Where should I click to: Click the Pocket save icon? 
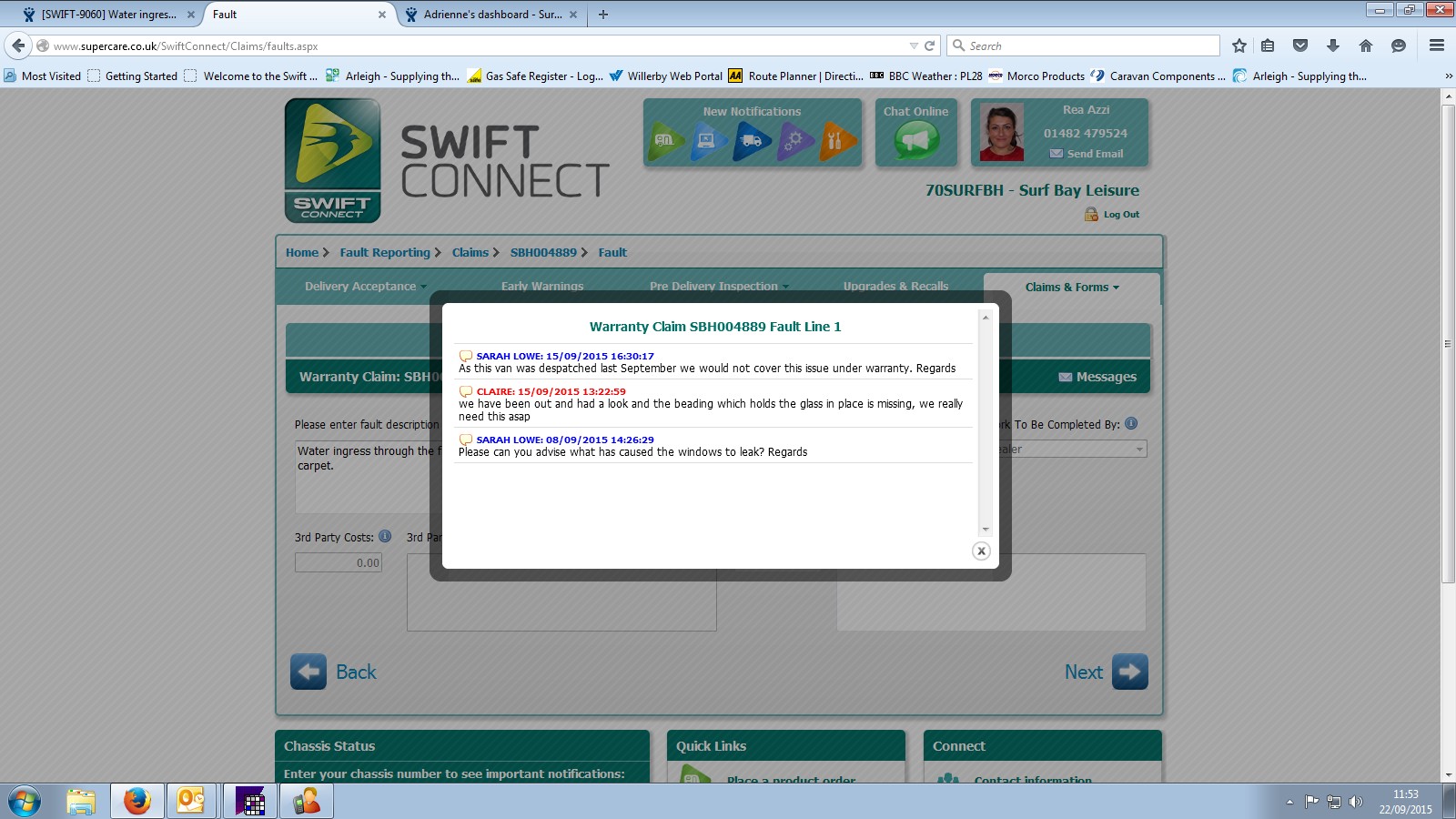[1300, 45]
